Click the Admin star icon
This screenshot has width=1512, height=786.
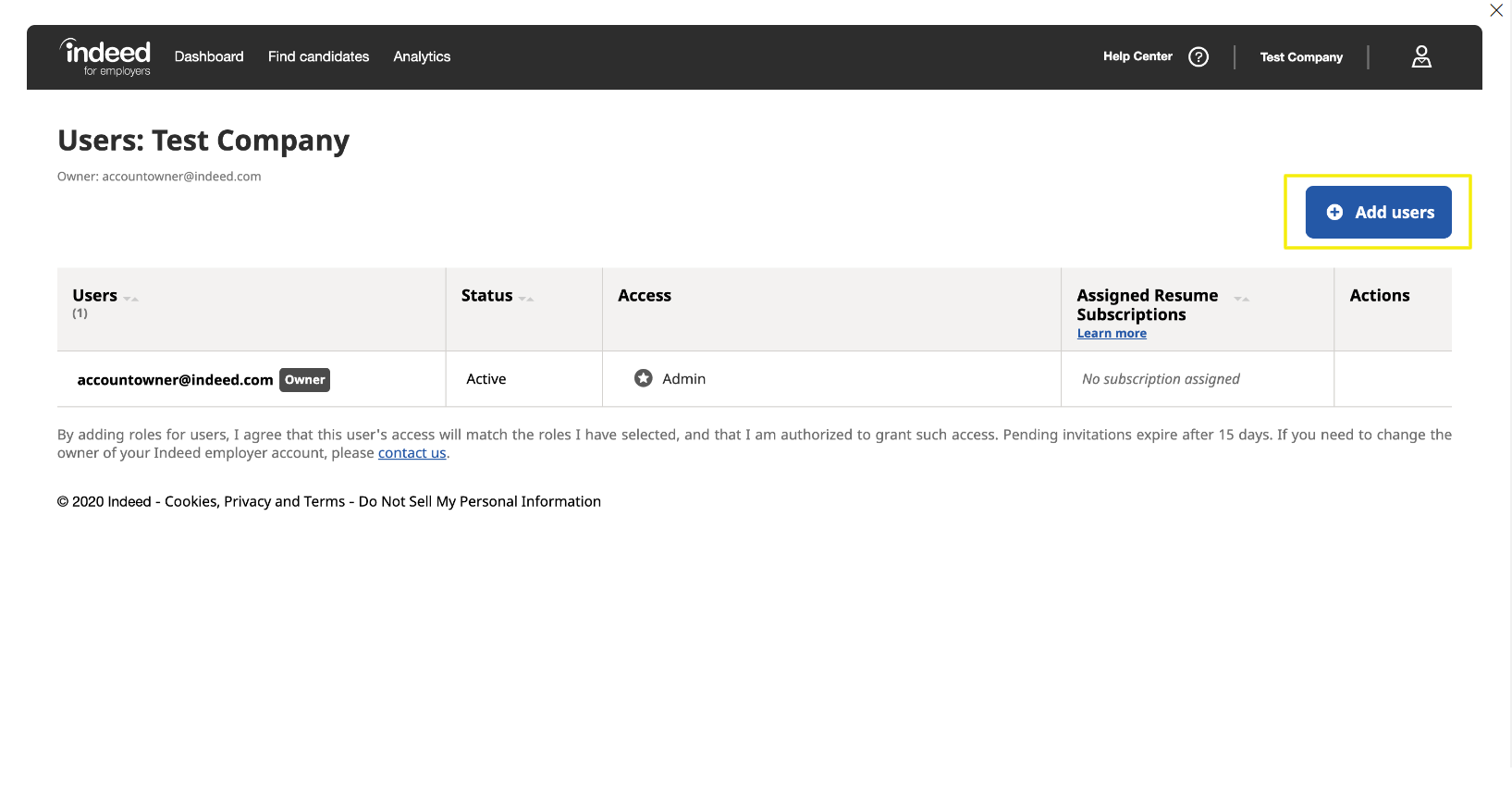click(x=644, y=378)
